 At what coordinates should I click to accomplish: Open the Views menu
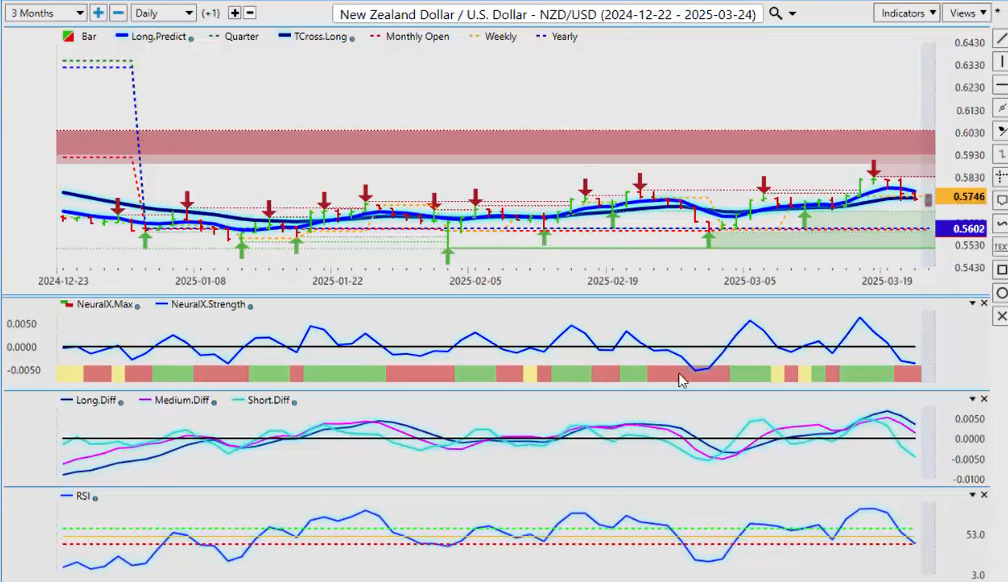coord(968,13)
